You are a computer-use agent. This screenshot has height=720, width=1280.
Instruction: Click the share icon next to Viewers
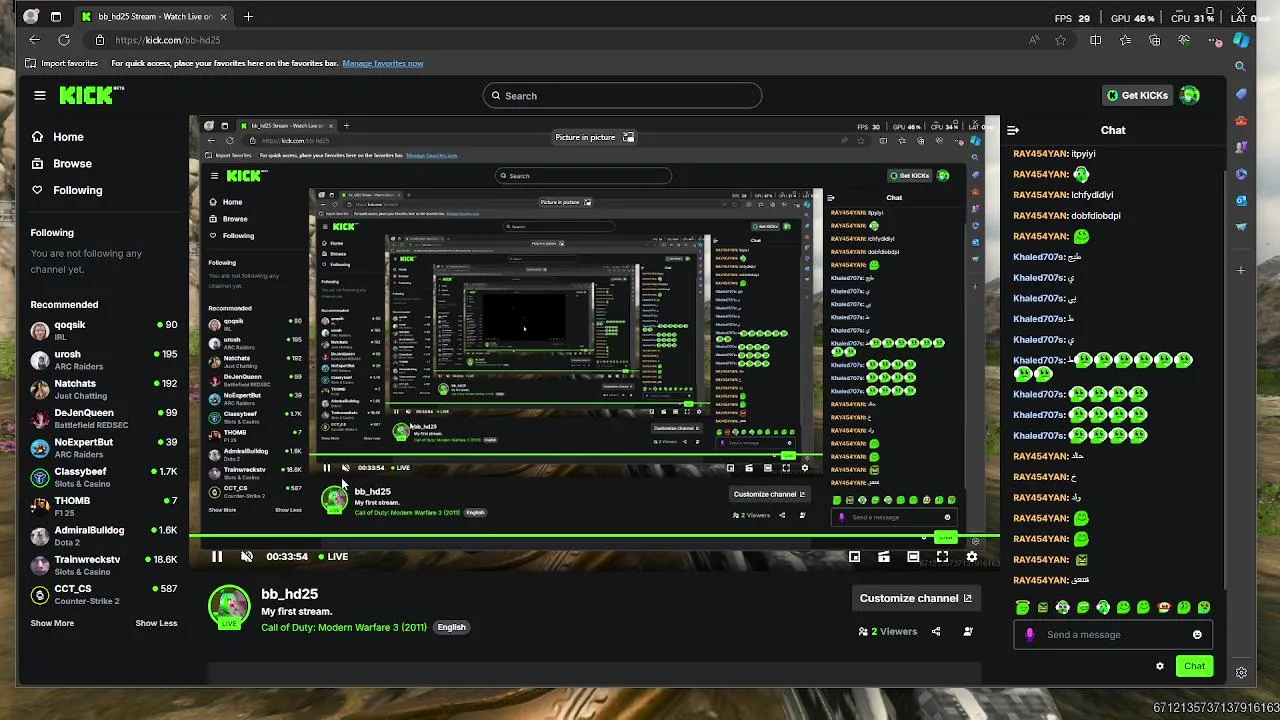tap(936, 632)
